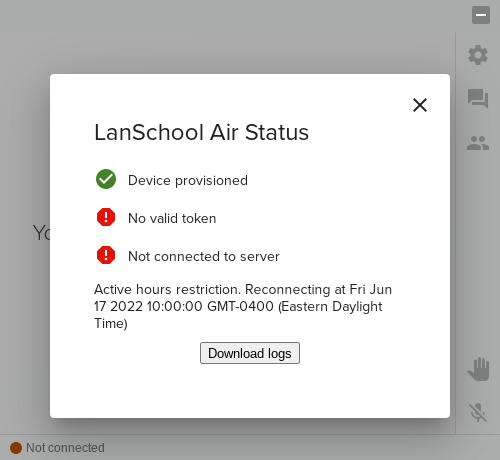This screenshot has width=500, height=460.
Task: Click the Not connected to server label
Action: tap(204, 256)
